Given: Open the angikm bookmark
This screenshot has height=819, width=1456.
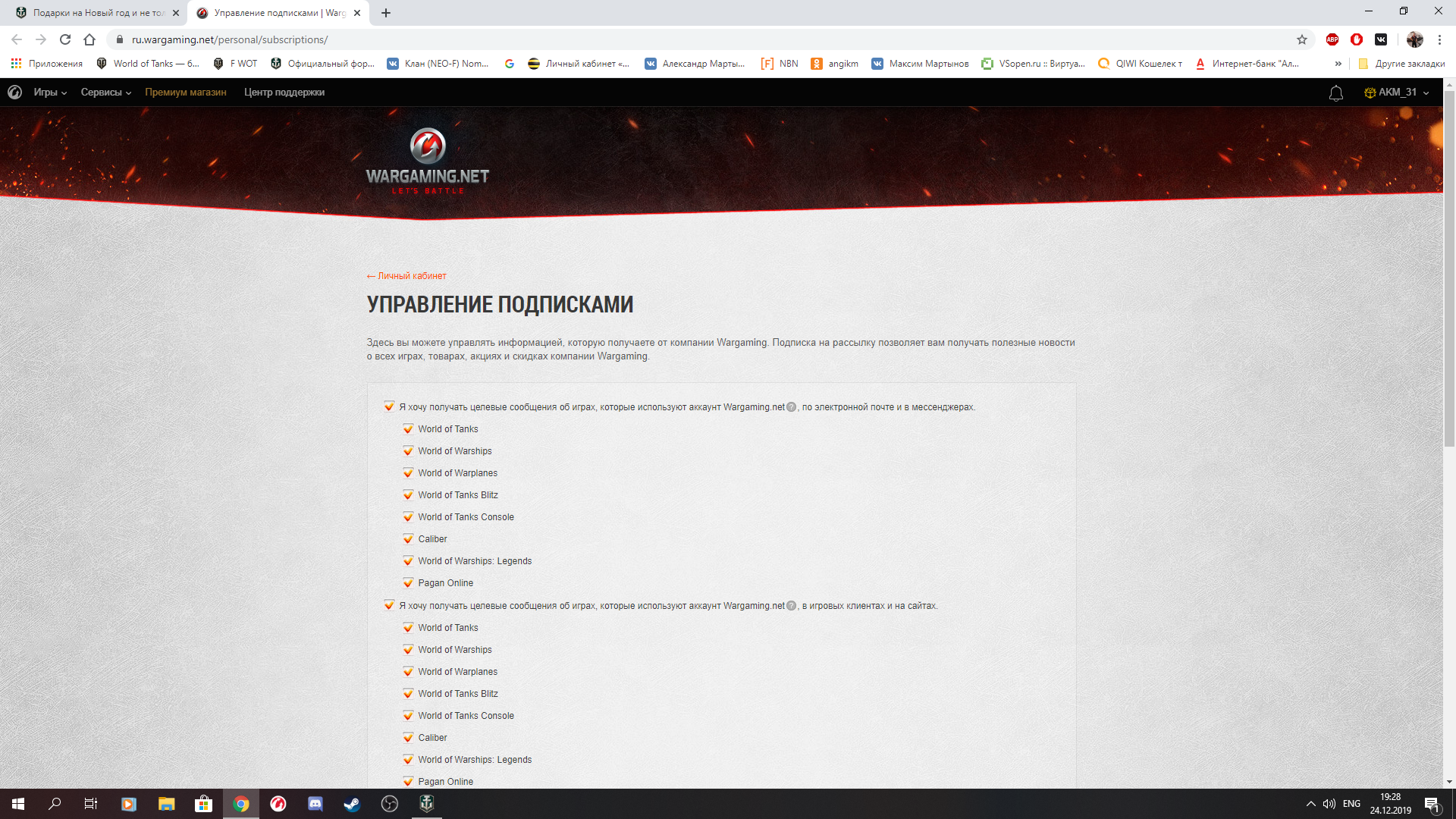Looking at the screenshot, I should [x=835, y=64].
